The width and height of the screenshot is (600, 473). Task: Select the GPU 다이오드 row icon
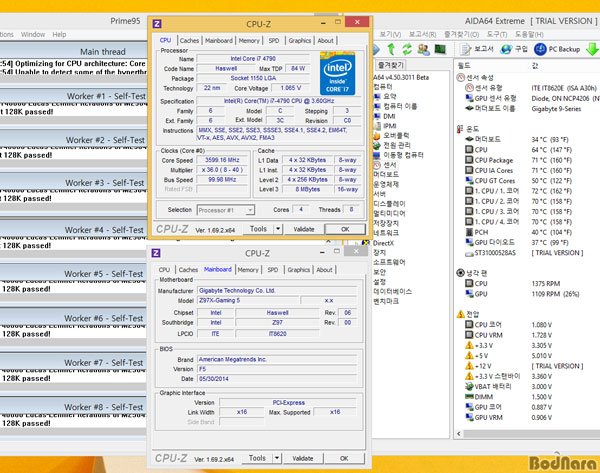pyautogui.click(x=469, y=242)
